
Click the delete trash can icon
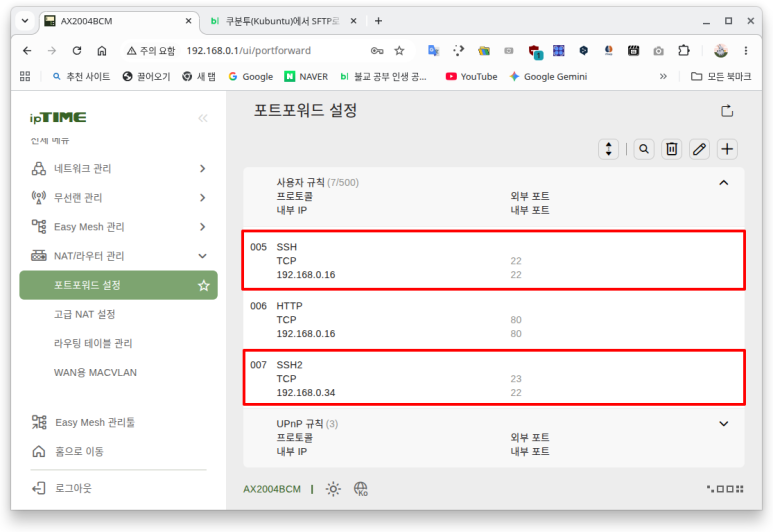671,149
